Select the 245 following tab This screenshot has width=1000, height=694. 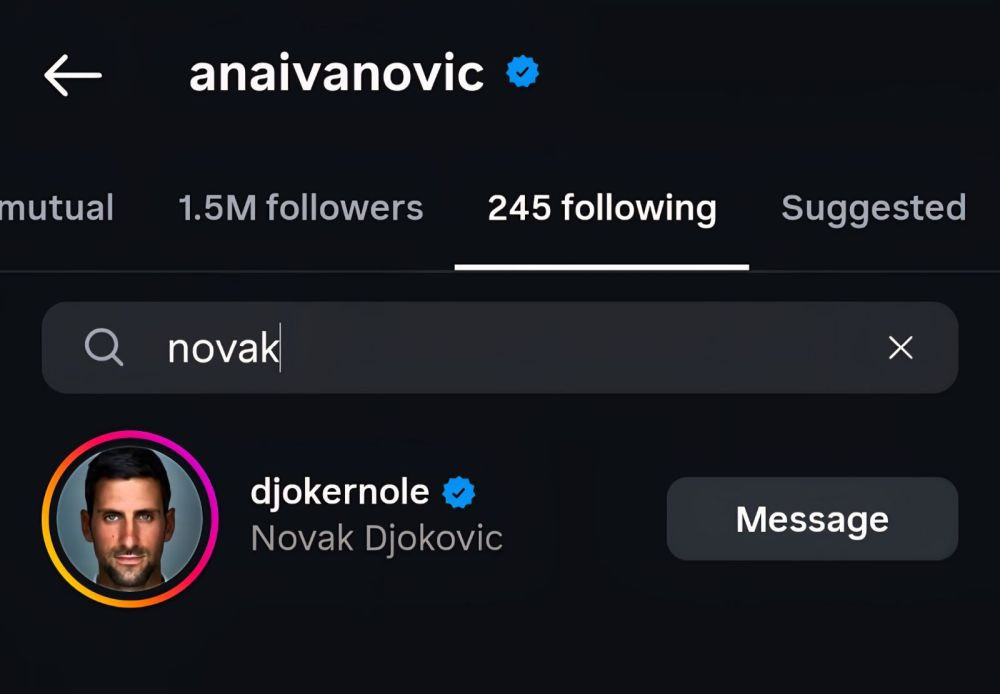click(x=602, y=209)
